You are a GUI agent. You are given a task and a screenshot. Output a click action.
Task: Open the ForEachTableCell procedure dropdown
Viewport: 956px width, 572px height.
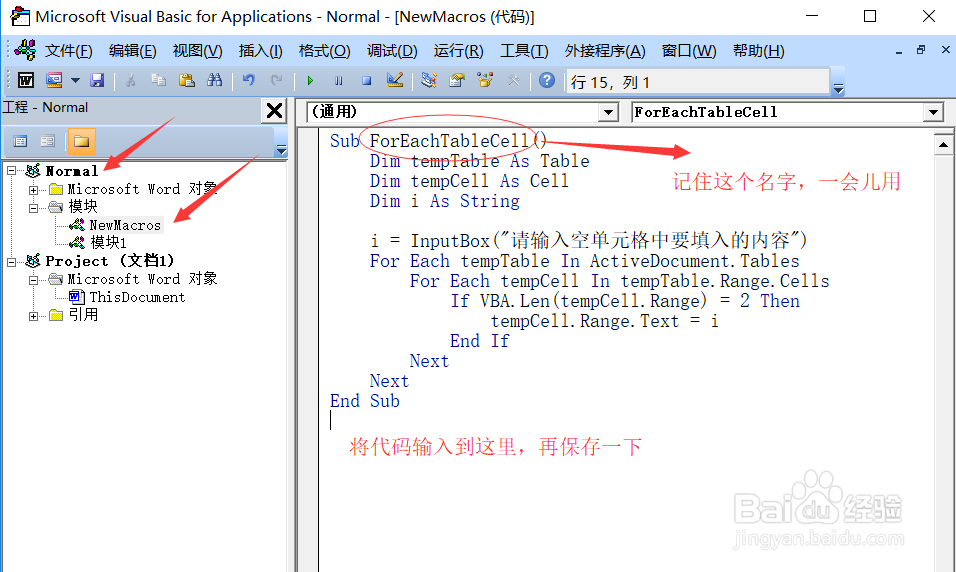(x=933, y=112)
